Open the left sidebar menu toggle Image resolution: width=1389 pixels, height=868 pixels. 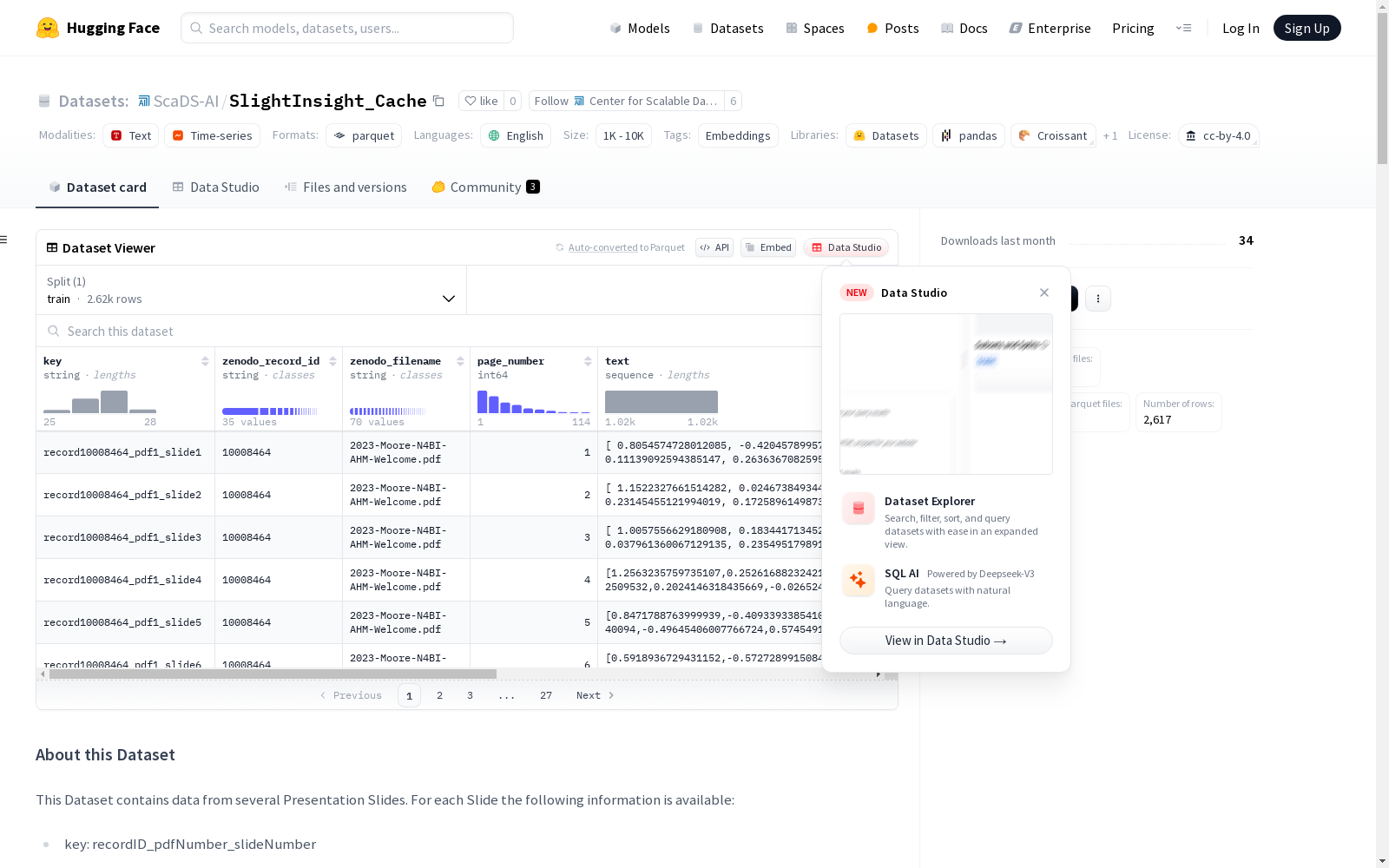click(x=4, y=240)
